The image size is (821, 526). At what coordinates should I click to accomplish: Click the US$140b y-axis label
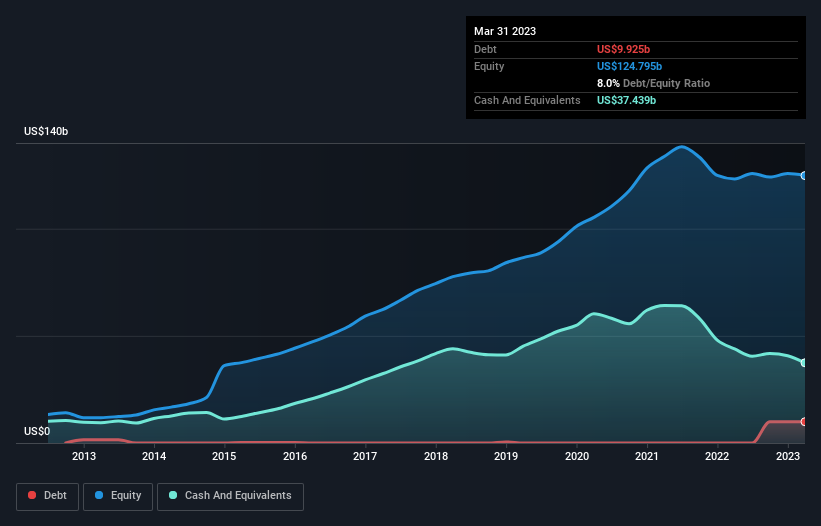click(46, 131)
